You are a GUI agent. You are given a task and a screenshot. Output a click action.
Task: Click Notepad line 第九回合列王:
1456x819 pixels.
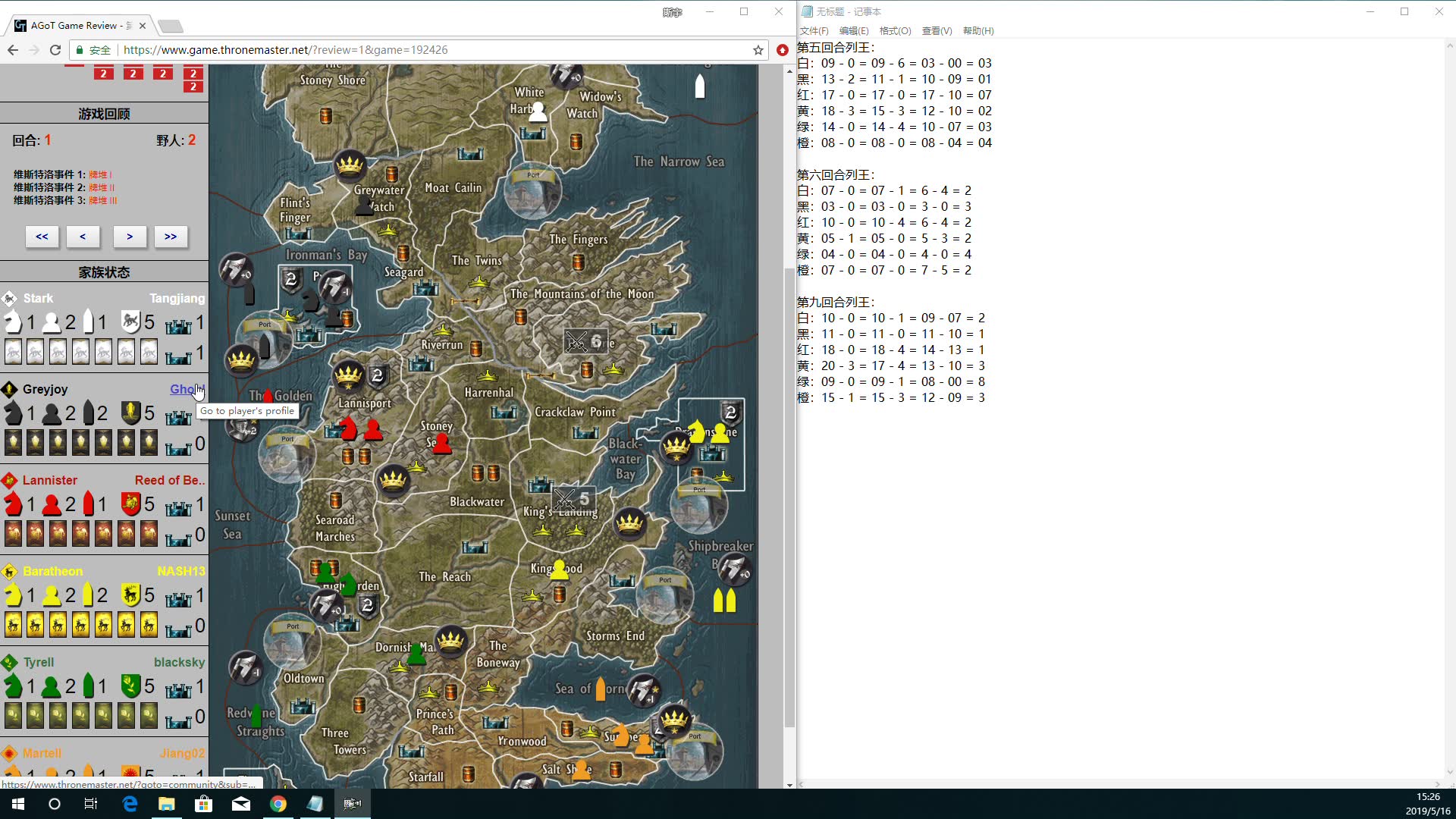click(x=836, y=302)
